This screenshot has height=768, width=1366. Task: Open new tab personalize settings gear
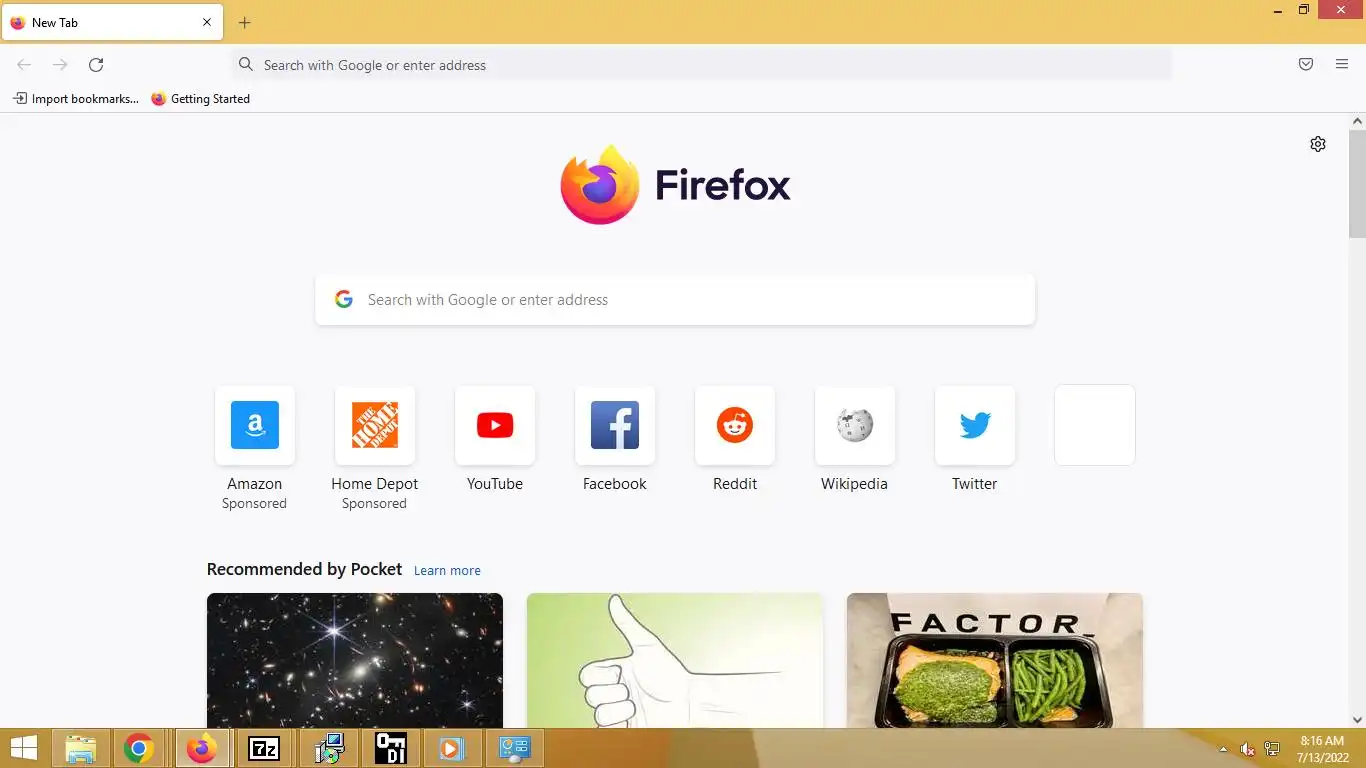tap(1318, 144)
